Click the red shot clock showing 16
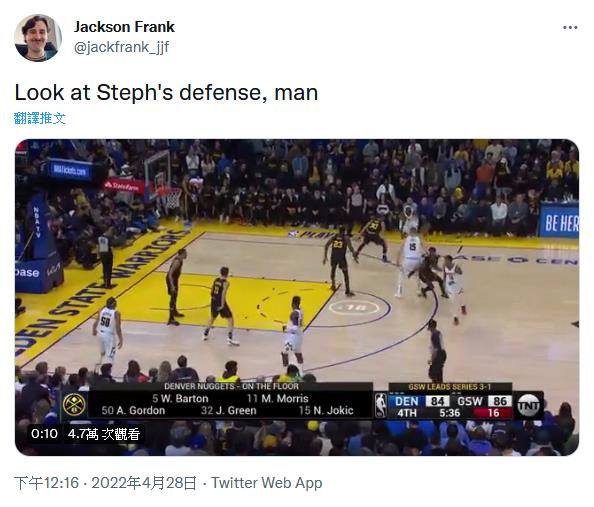Viewport: 594px width, 507px height. coord(493,413)
